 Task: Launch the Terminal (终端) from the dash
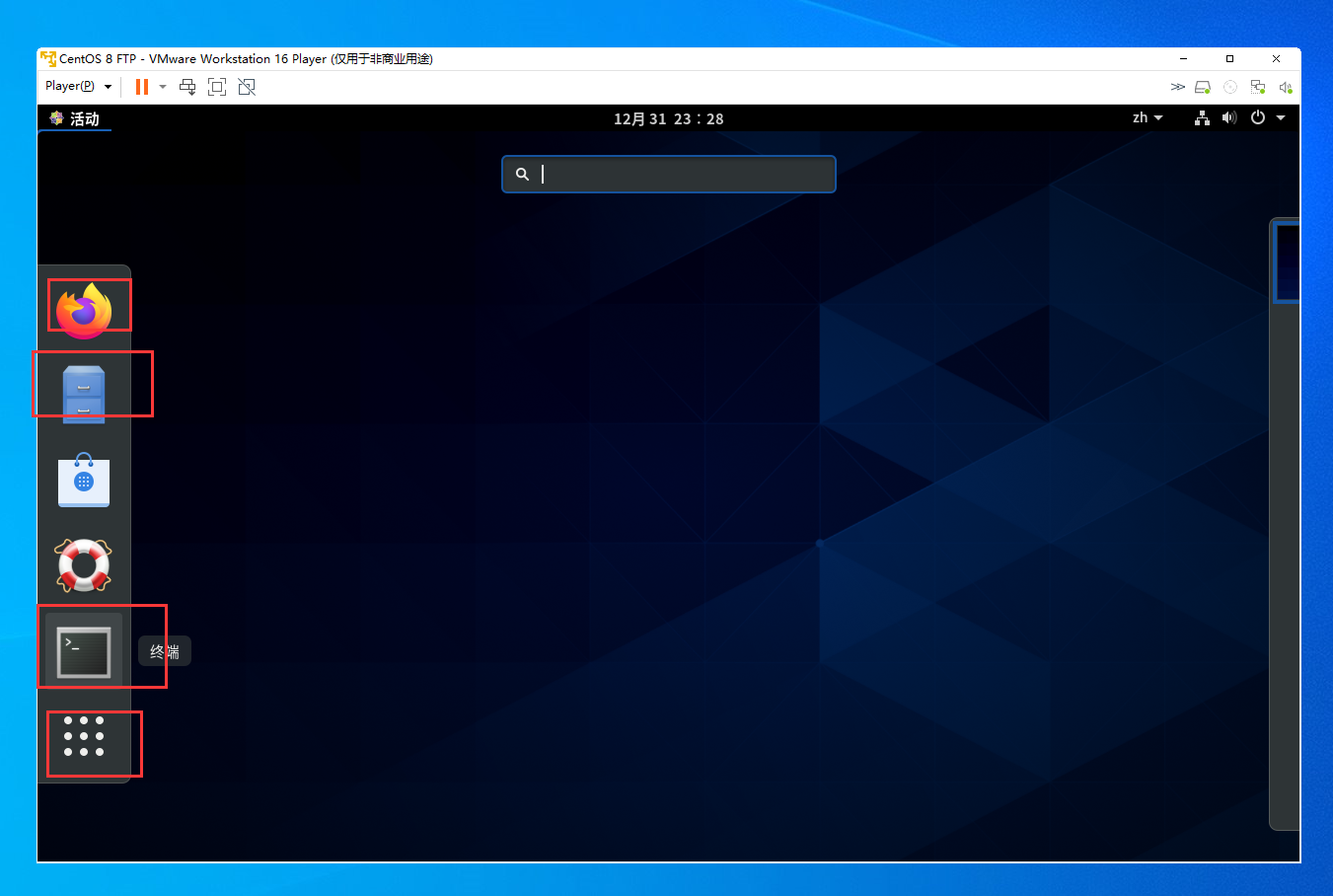84,652
